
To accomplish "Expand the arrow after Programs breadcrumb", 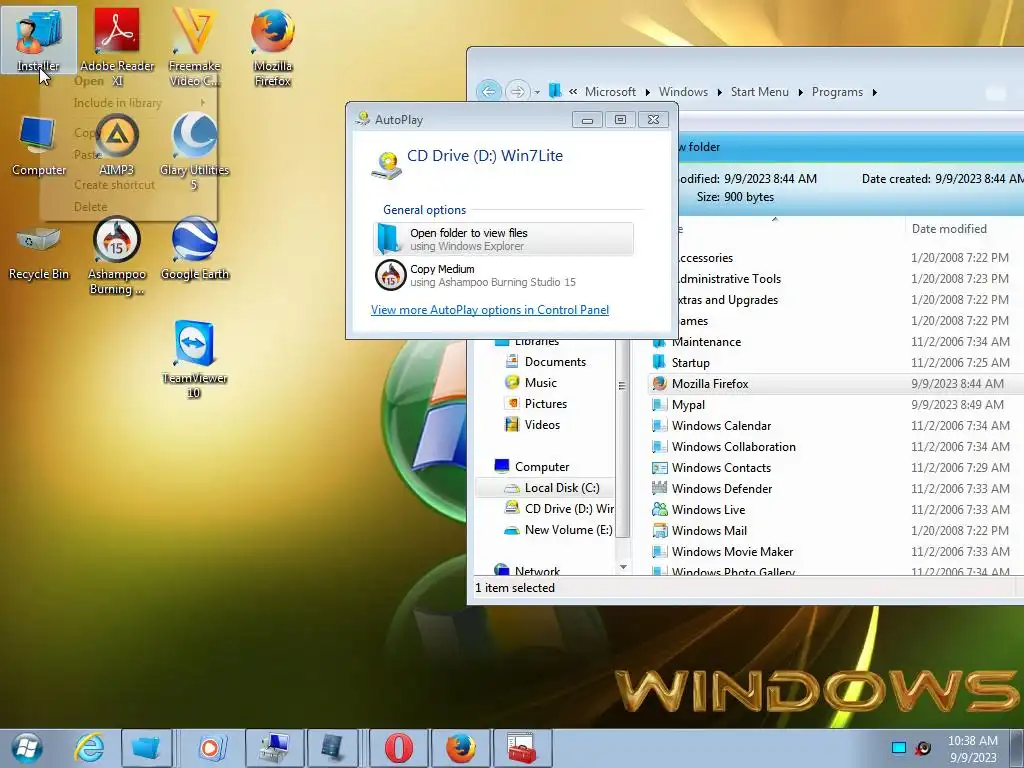I will (x=874, y=92).
